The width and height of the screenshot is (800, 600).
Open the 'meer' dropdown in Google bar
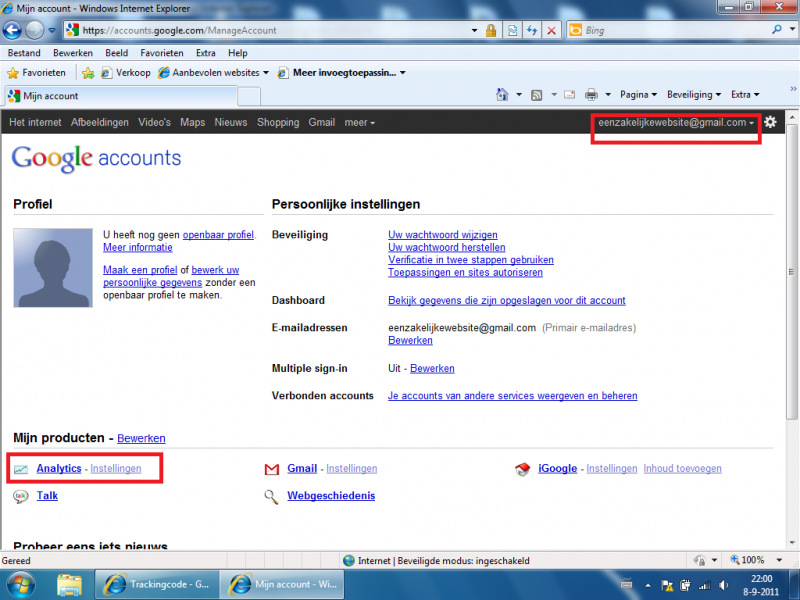point(359,122)
